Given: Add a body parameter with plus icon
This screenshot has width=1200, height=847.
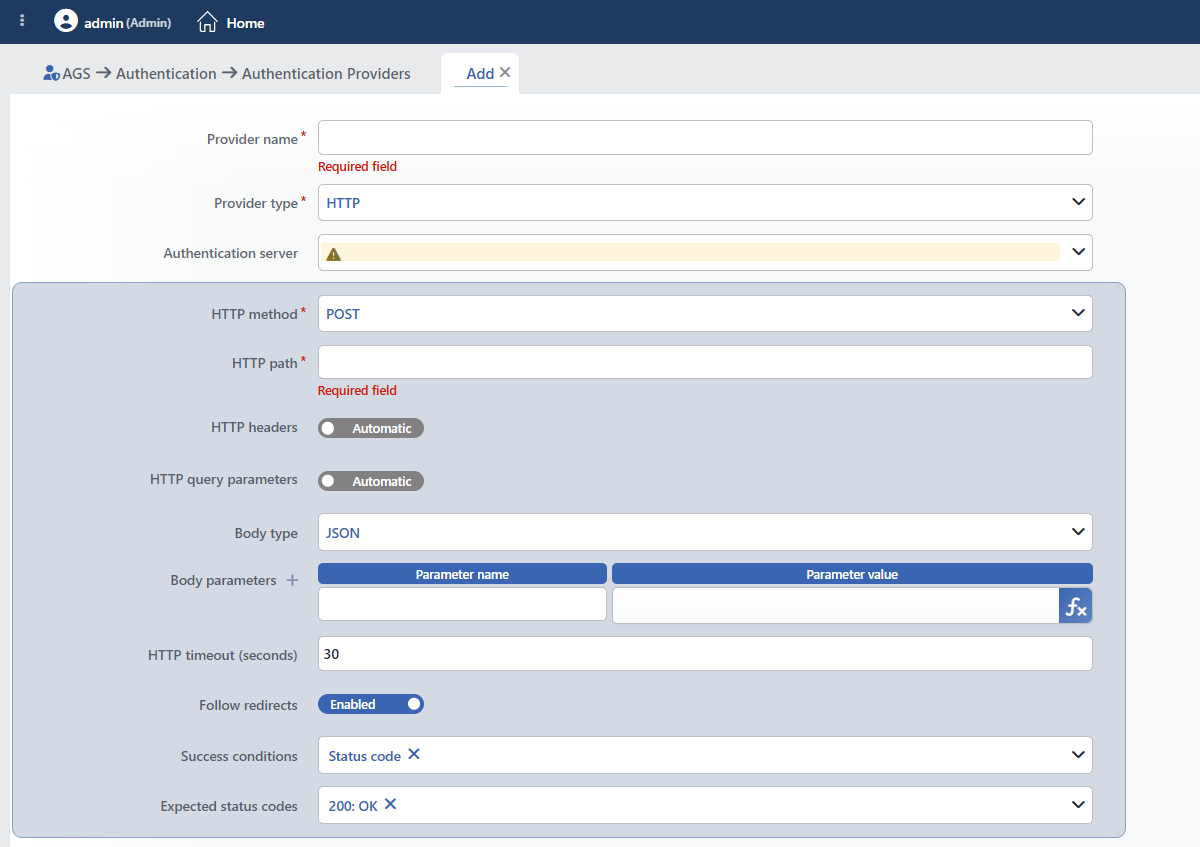Looking at the screenshot, I should [x=292, y=580].
